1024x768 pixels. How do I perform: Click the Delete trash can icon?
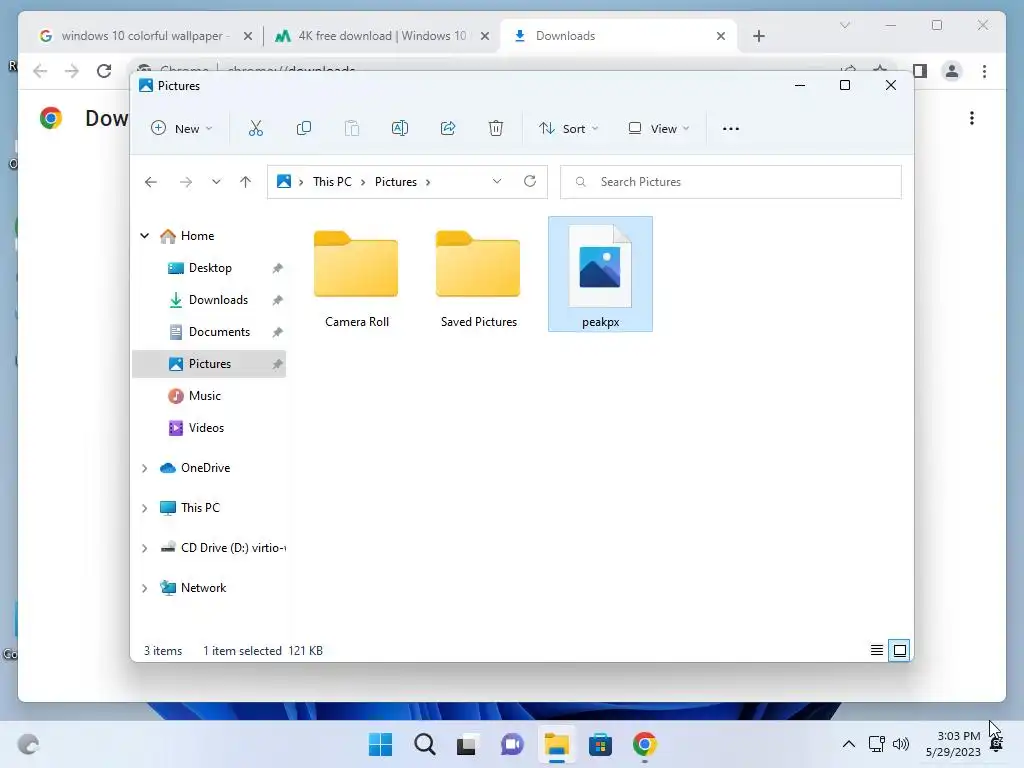pos(496,129)
